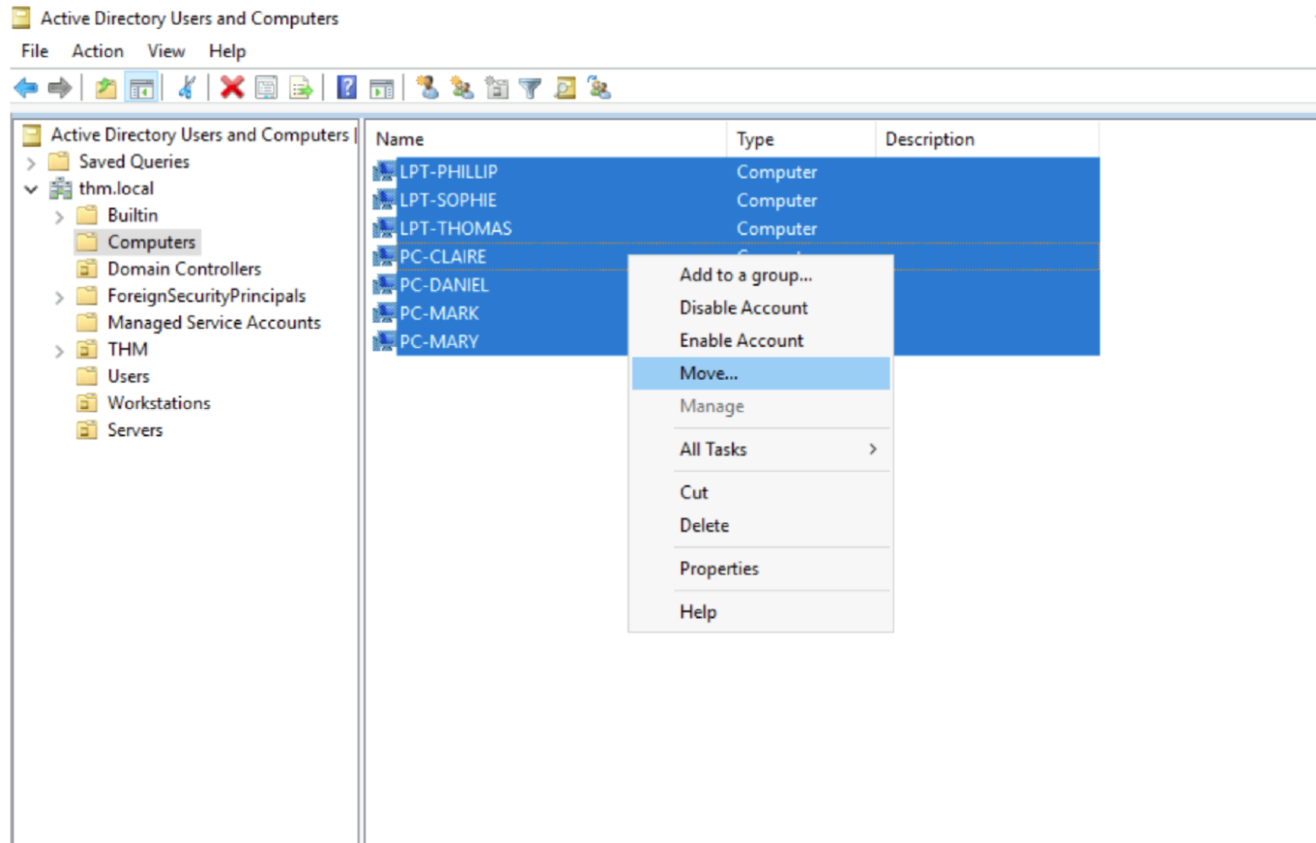1316x843 pixels.
Task: Click the LPT-THOMAS computer name
Action: (x=455, y=228)
